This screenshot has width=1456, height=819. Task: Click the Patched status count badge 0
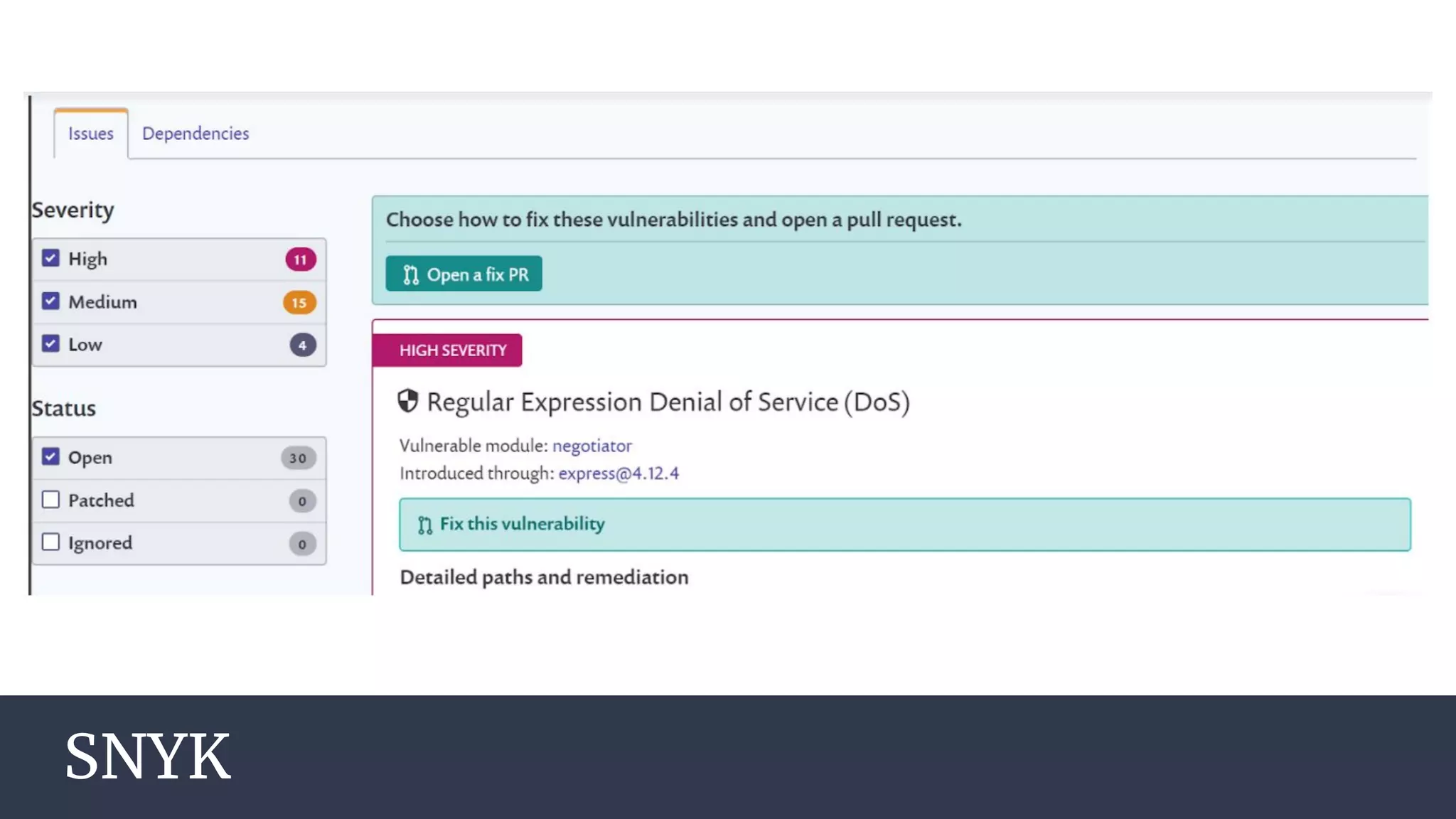(303, 501)
